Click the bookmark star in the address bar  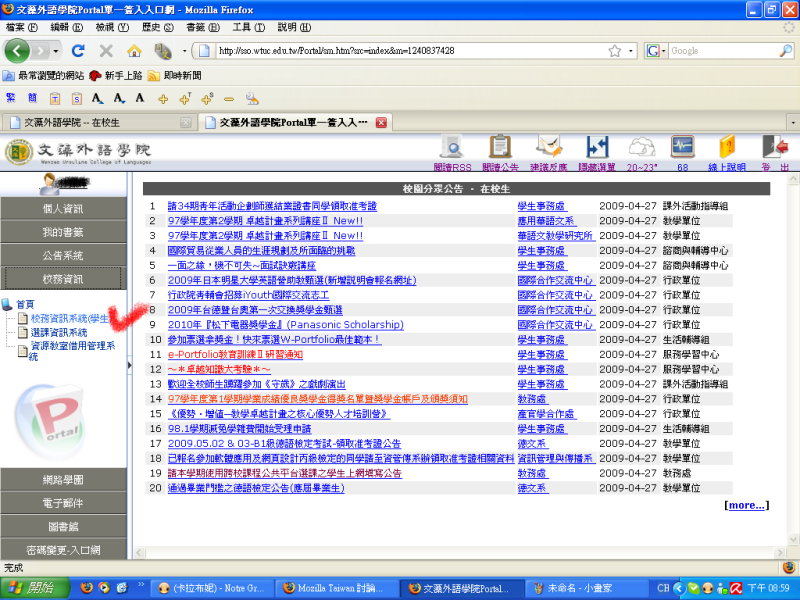(x=614, y=50)
